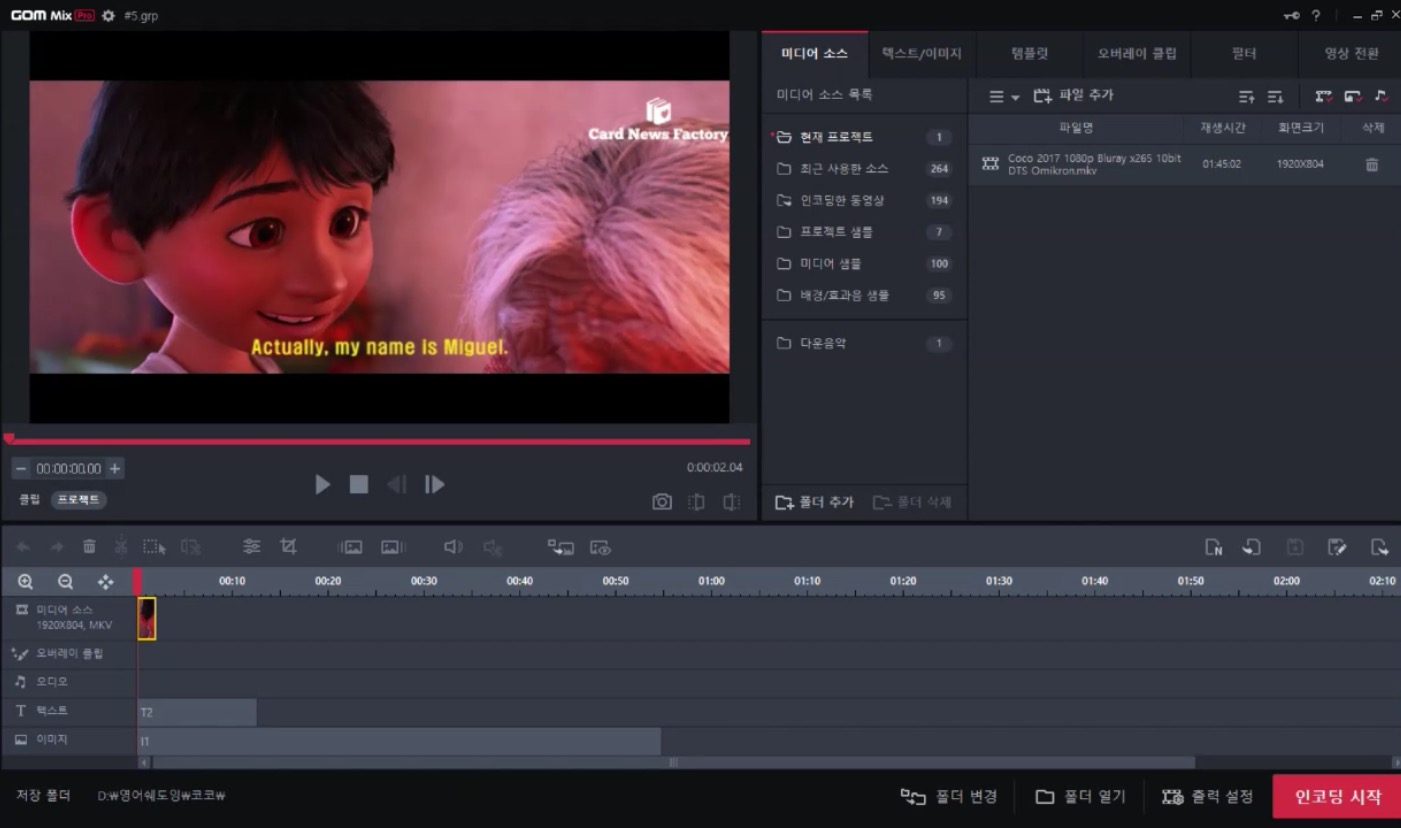
Task: Switch to the 텍스트/이미지 tab
Action: (921, 53)
